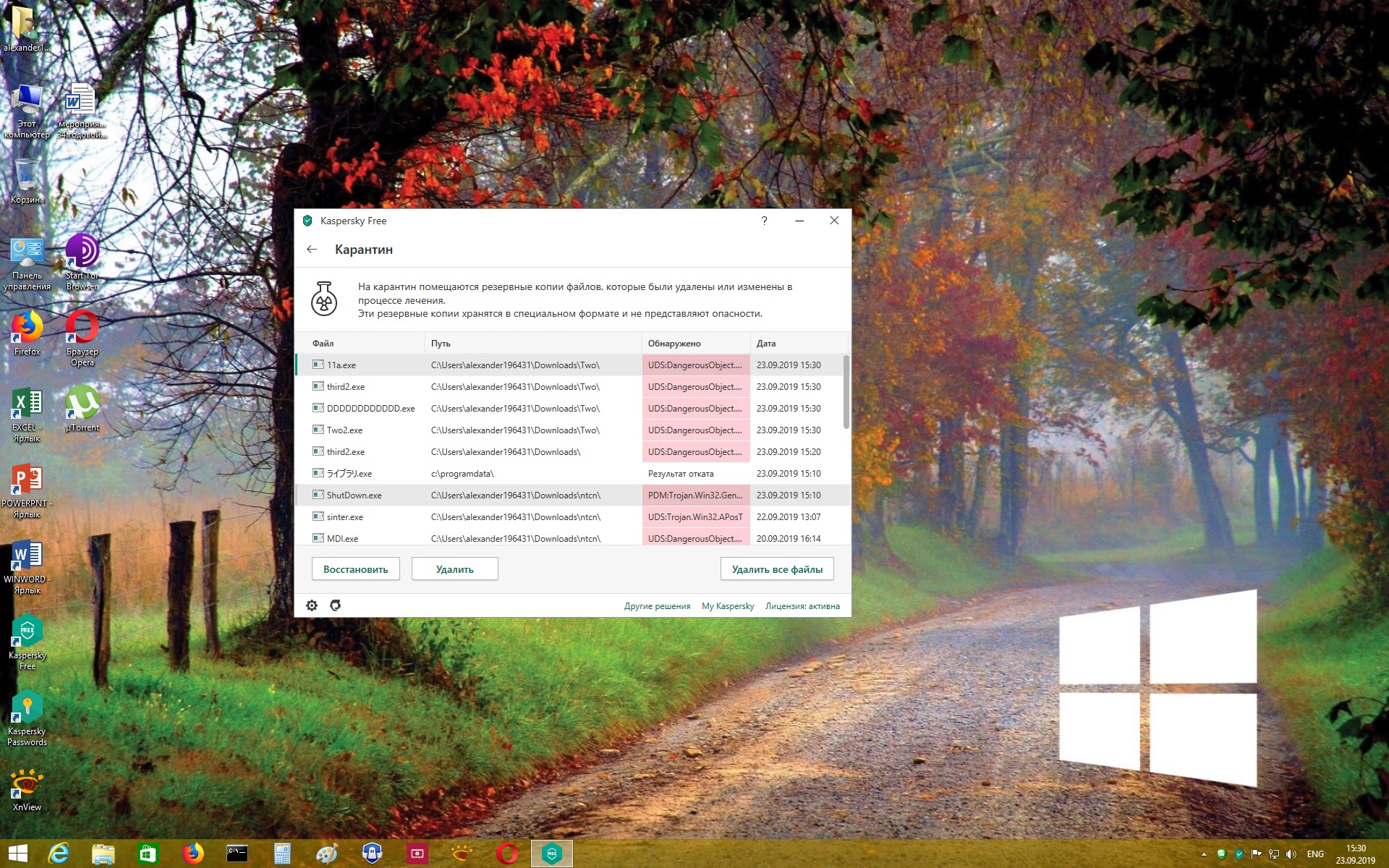Click Удалить все файлы button
1389x868 pixels.
777,569
